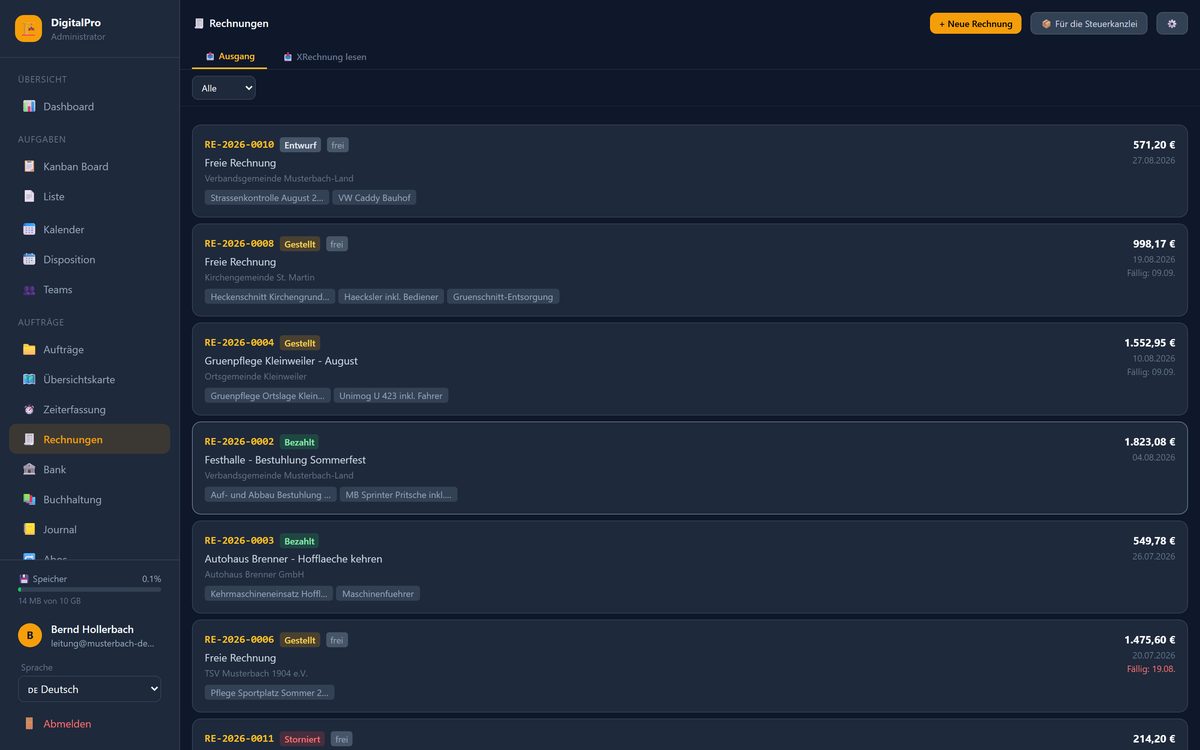Viewport: 1200px width, 750px height.
Task: Click the Bezahlt badge on RE-2026-0002
Action: [x=300, y=442]
